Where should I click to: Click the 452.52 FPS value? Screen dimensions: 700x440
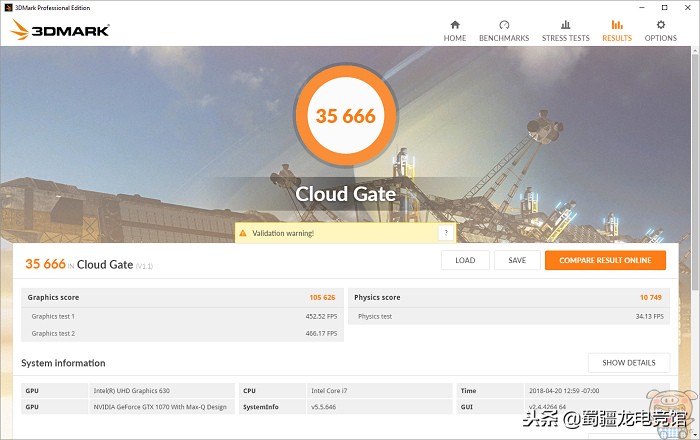tap(321, 316)
